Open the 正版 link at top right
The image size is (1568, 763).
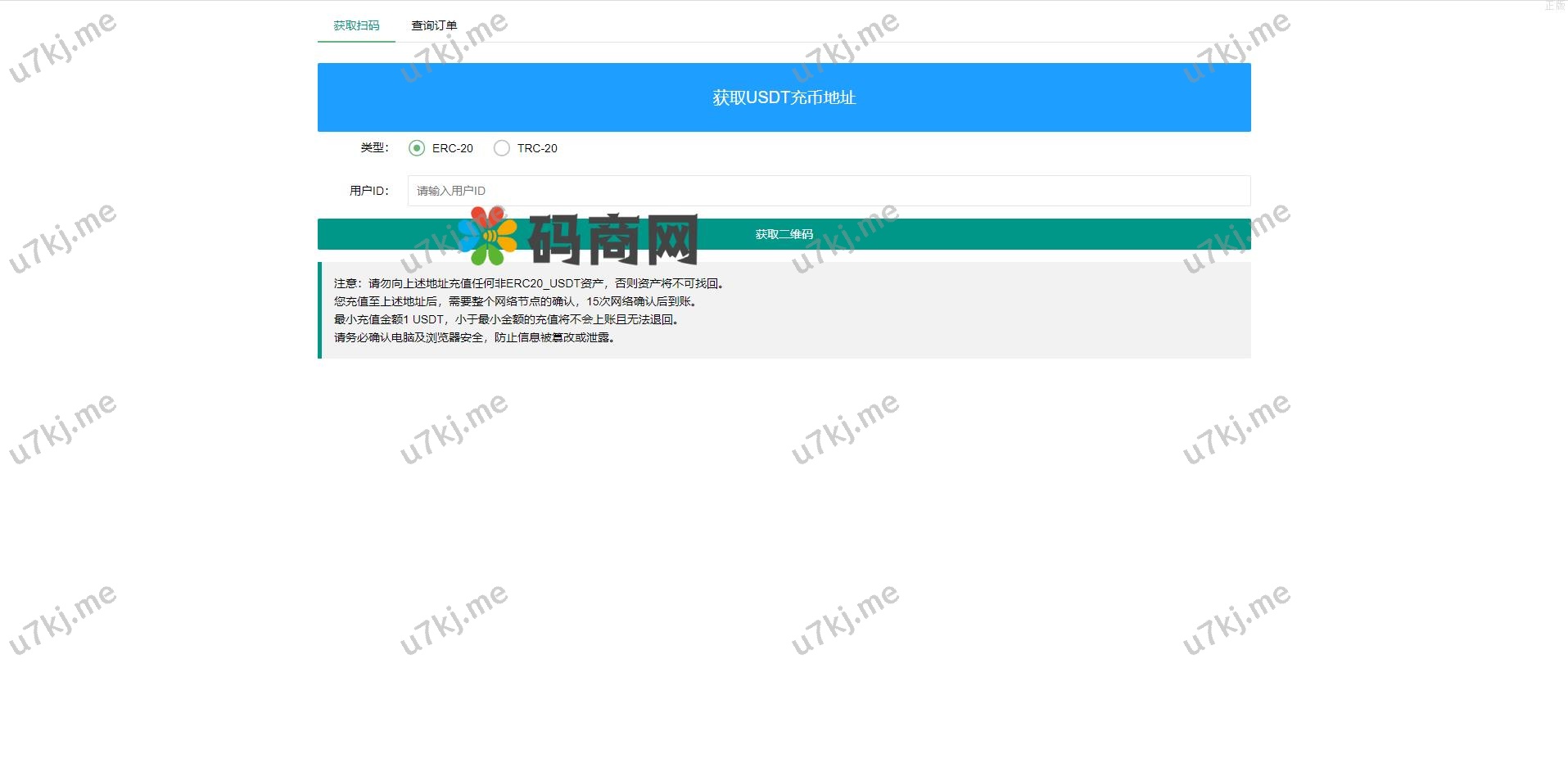[x=1552, y=7]
